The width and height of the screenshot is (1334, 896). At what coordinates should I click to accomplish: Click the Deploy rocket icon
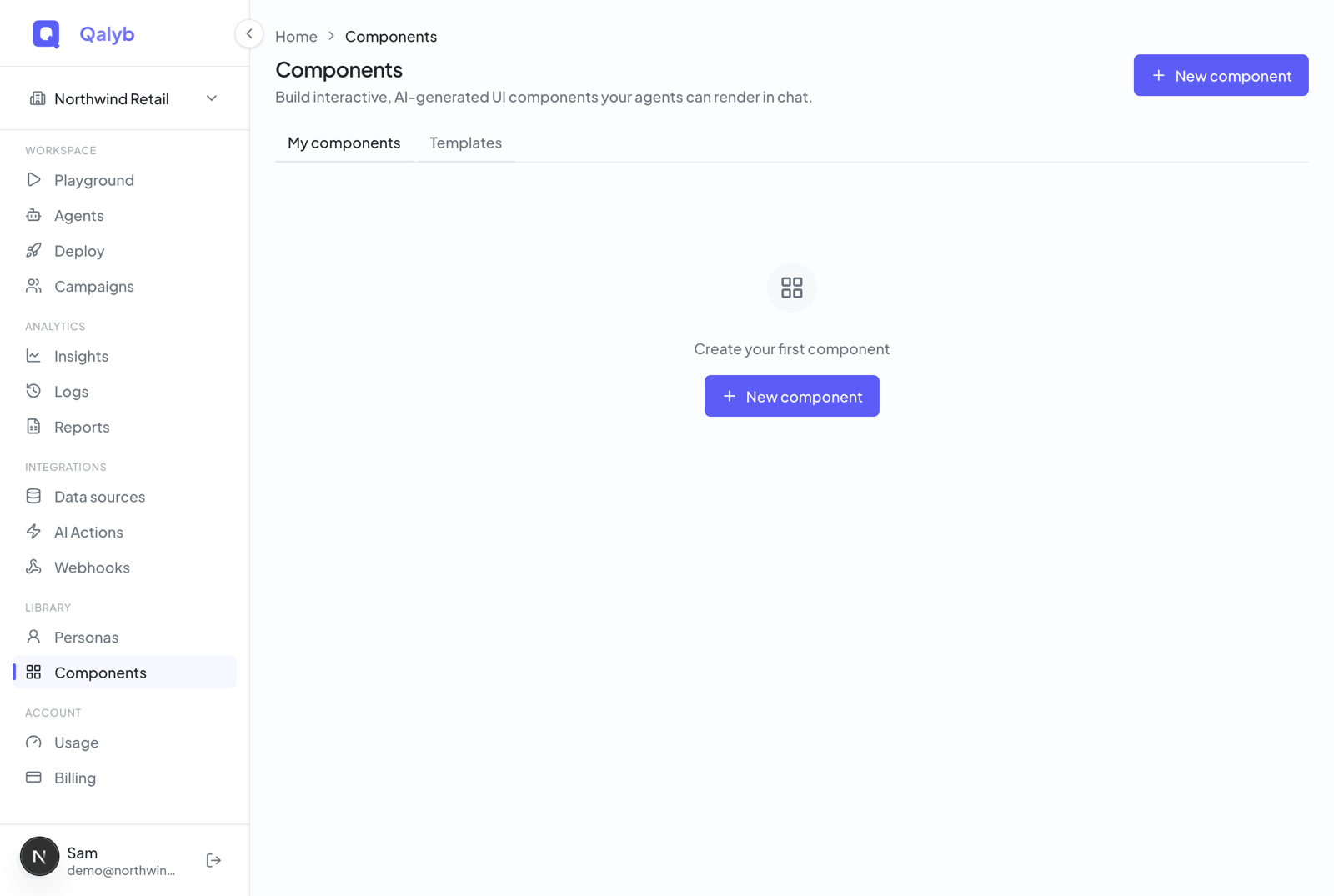(33, 251)
